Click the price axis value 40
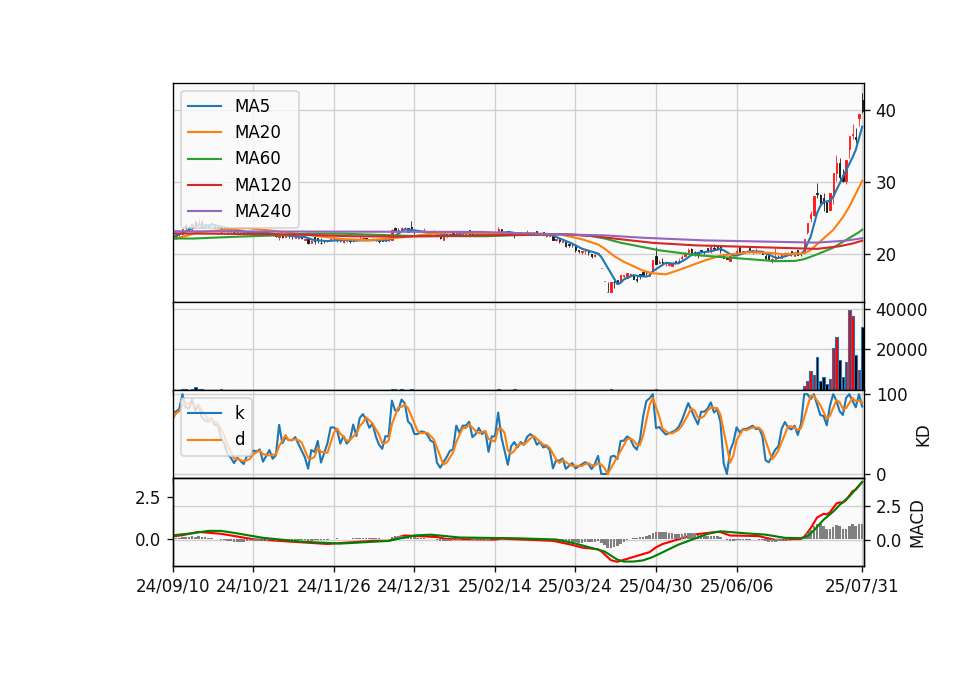 pos(886,111)
